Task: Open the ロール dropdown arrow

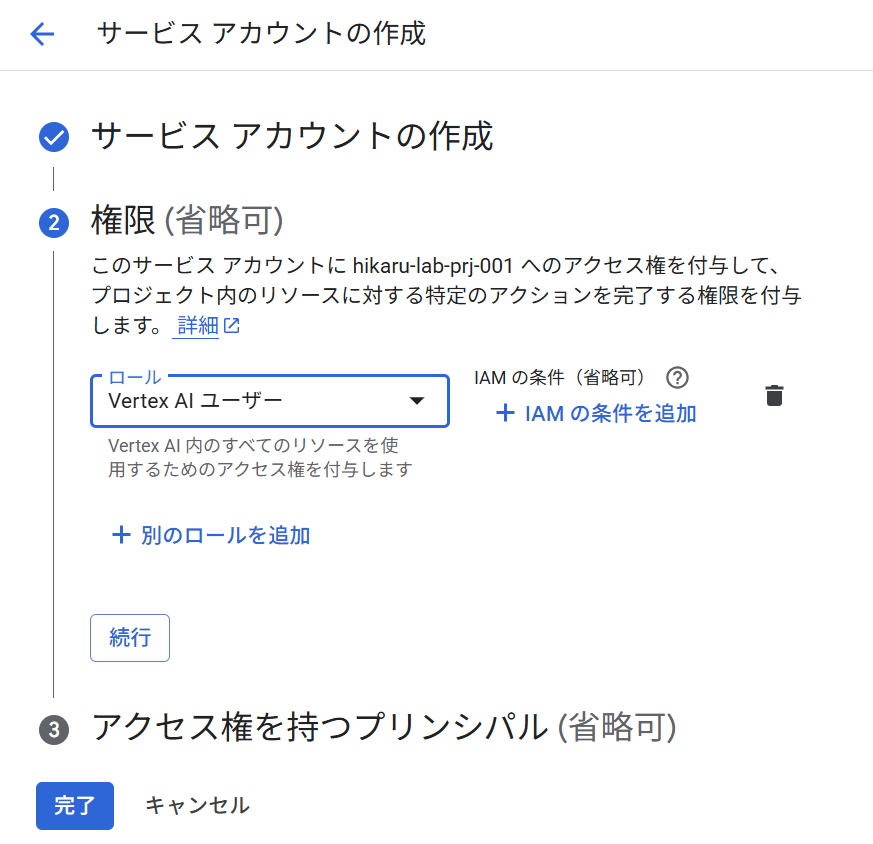Action: [418, 401]
